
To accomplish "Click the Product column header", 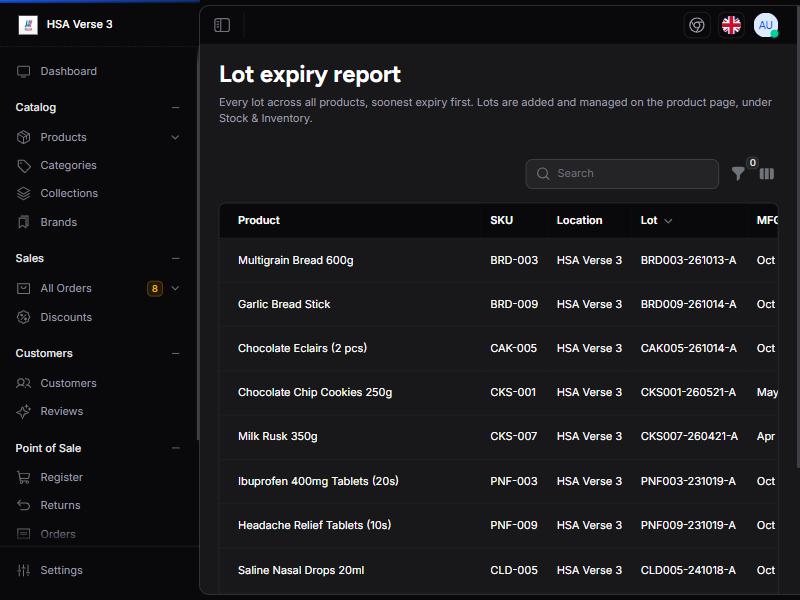I will [259, 220].
